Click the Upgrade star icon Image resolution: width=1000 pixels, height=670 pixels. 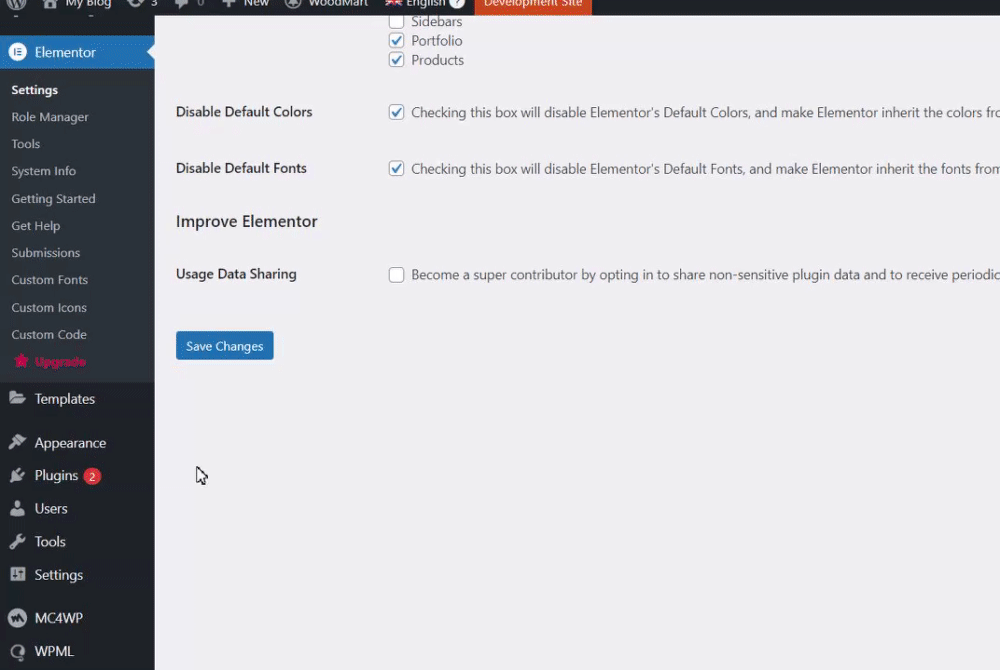21,361
